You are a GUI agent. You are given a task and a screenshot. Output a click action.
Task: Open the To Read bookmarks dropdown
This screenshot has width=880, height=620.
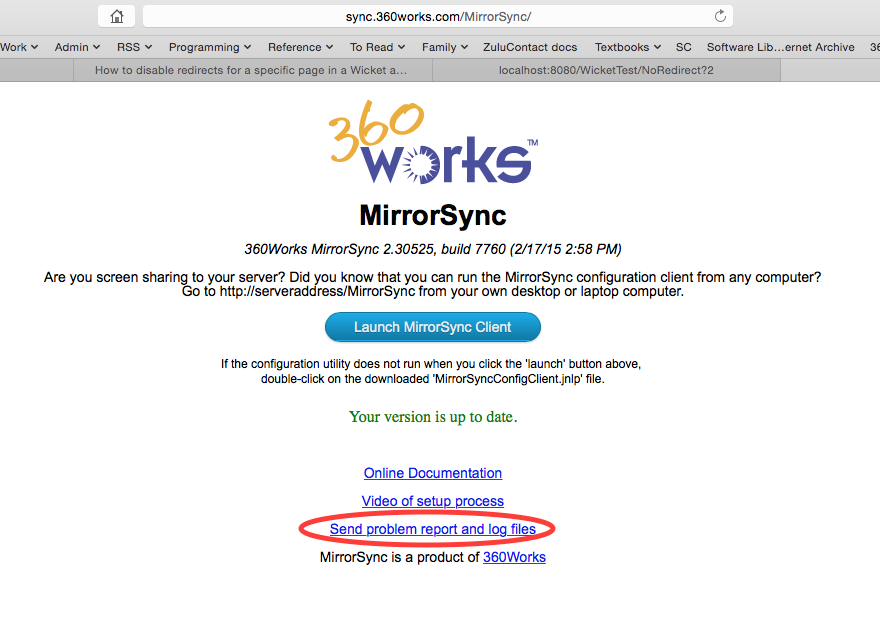(377, 47)
